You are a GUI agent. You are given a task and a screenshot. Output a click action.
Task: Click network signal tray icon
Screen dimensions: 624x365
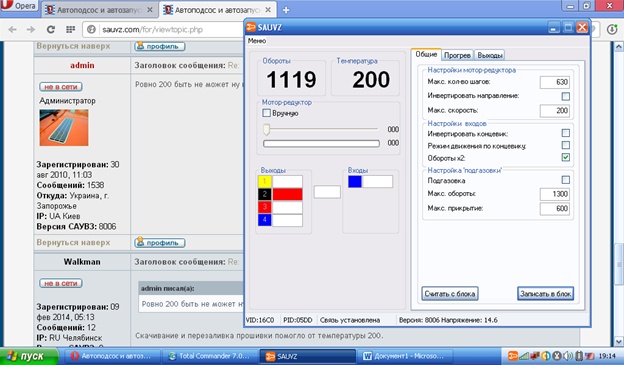point(525,355)
